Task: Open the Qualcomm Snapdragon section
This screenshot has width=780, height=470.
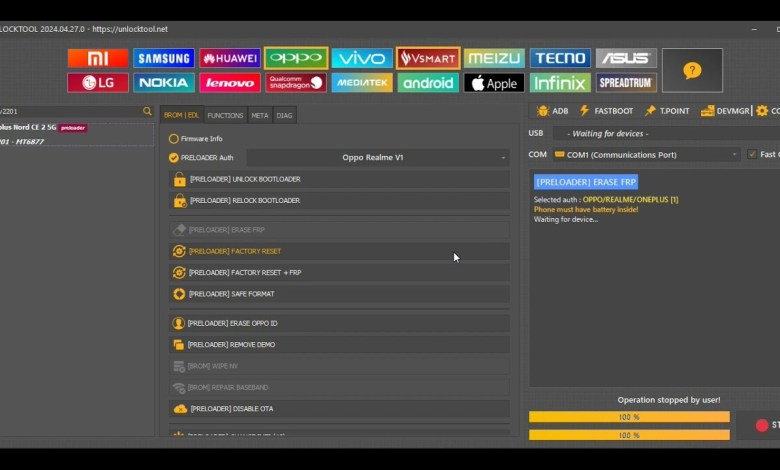Action: click(x=296, y=83)
